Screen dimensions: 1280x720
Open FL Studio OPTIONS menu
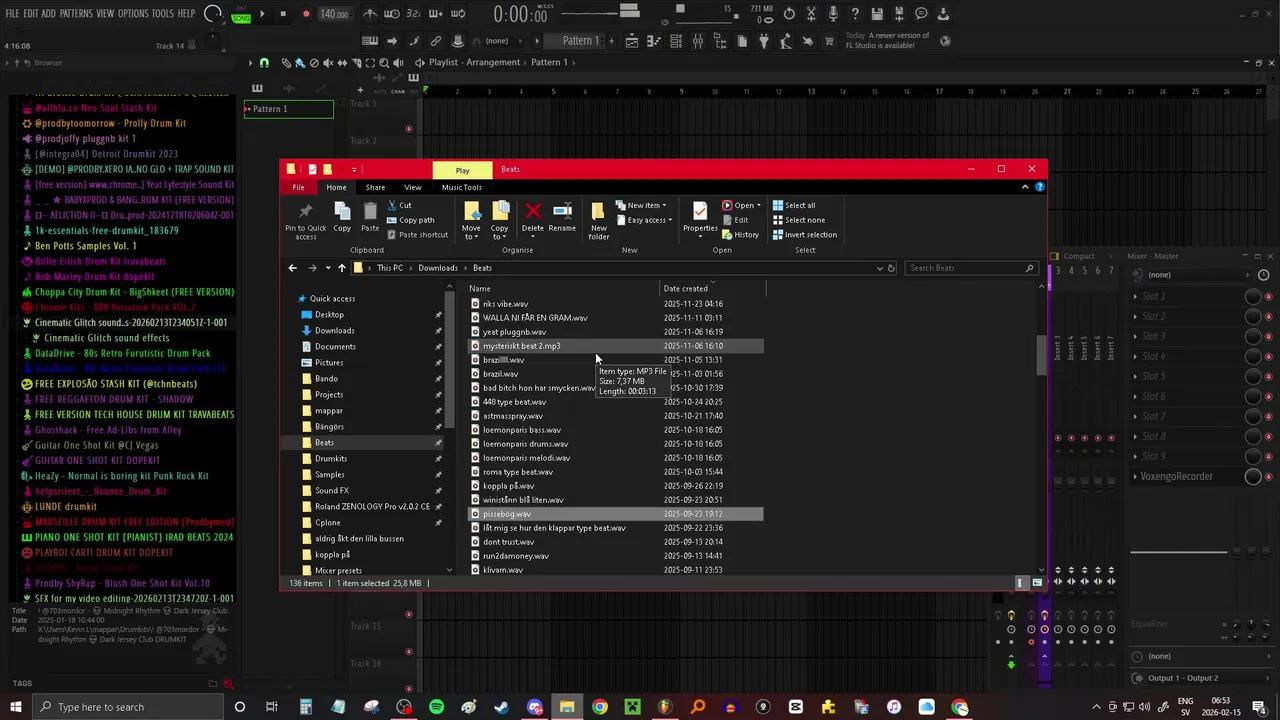tap(133, 14)
